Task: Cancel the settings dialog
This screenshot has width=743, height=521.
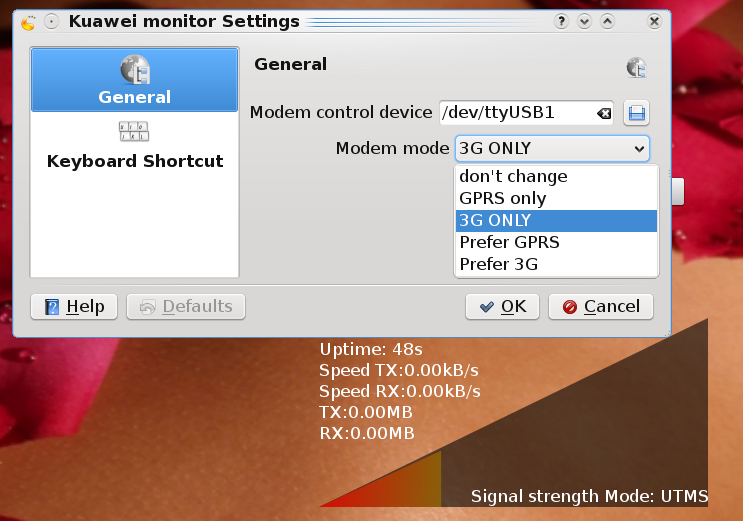Action: click(x=601, y=307)
